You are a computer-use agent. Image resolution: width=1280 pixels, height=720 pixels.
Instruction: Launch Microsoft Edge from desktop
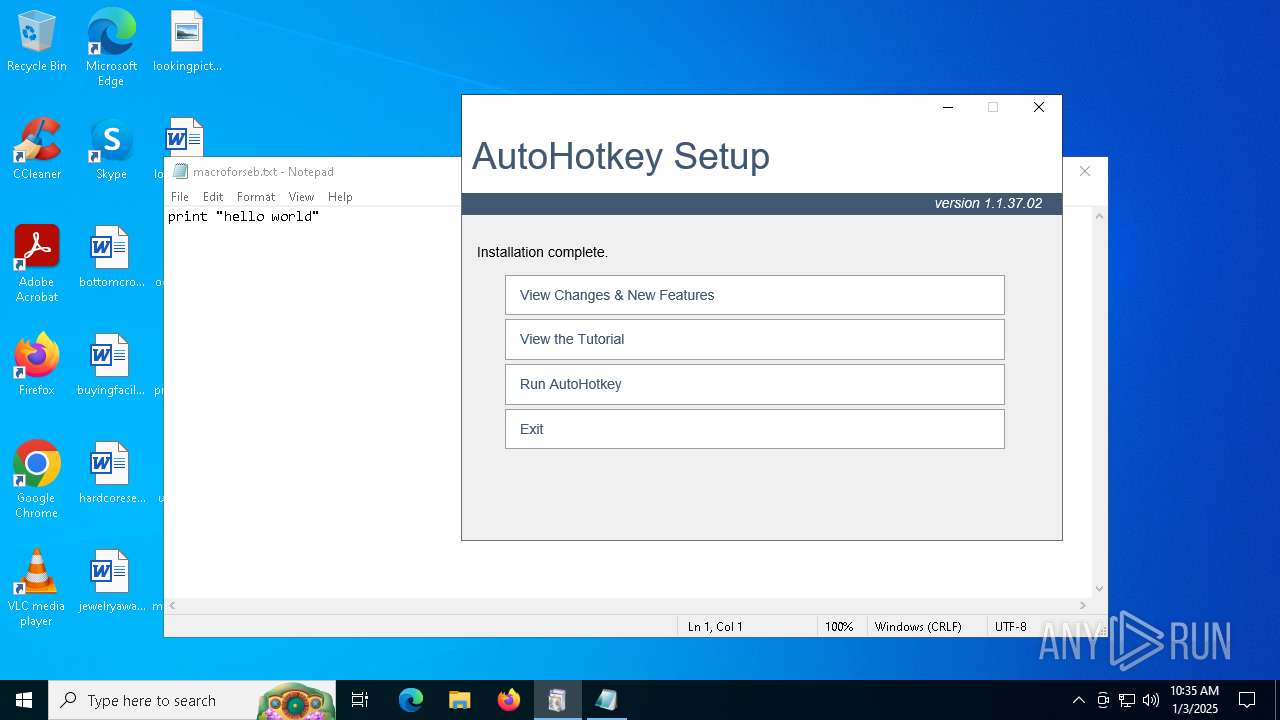pyautogui.click(x=111, y=48)
